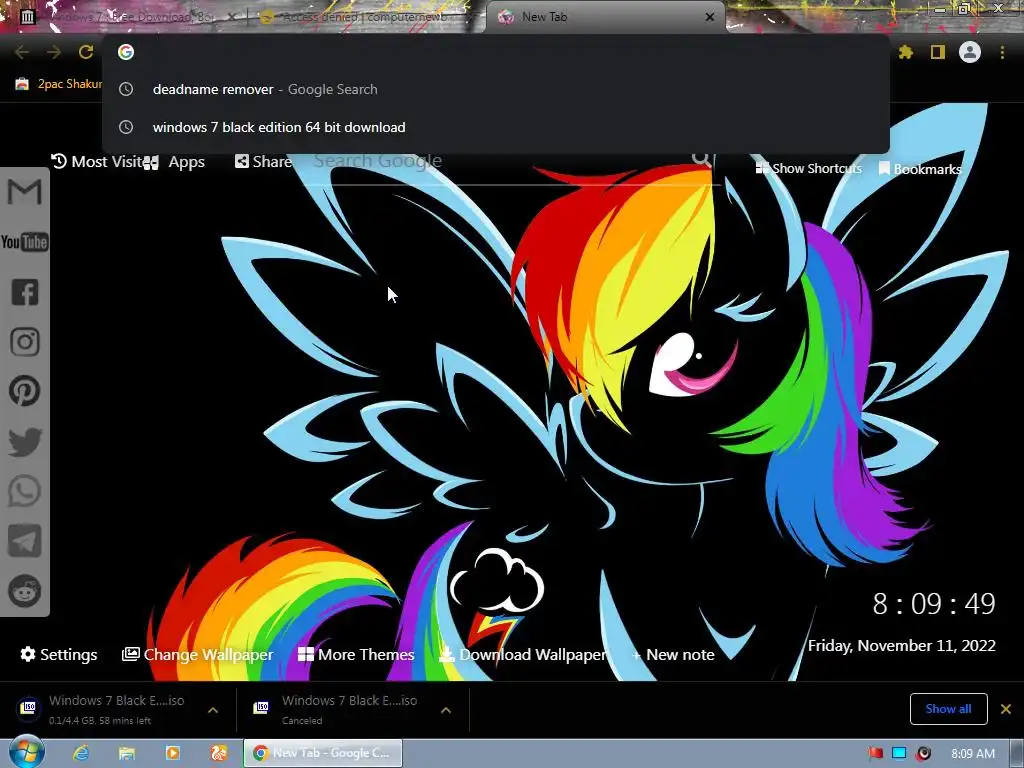Toggle the Chrome side panel icon
Screen dimensions: 1024x768
tap(938, 52)
